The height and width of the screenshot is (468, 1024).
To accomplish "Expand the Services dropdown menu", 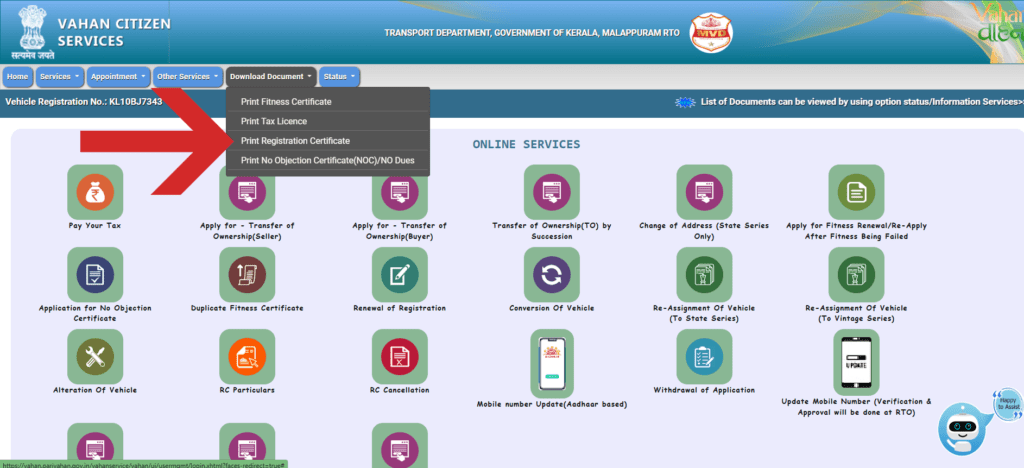I will click(x=59, y=77).
